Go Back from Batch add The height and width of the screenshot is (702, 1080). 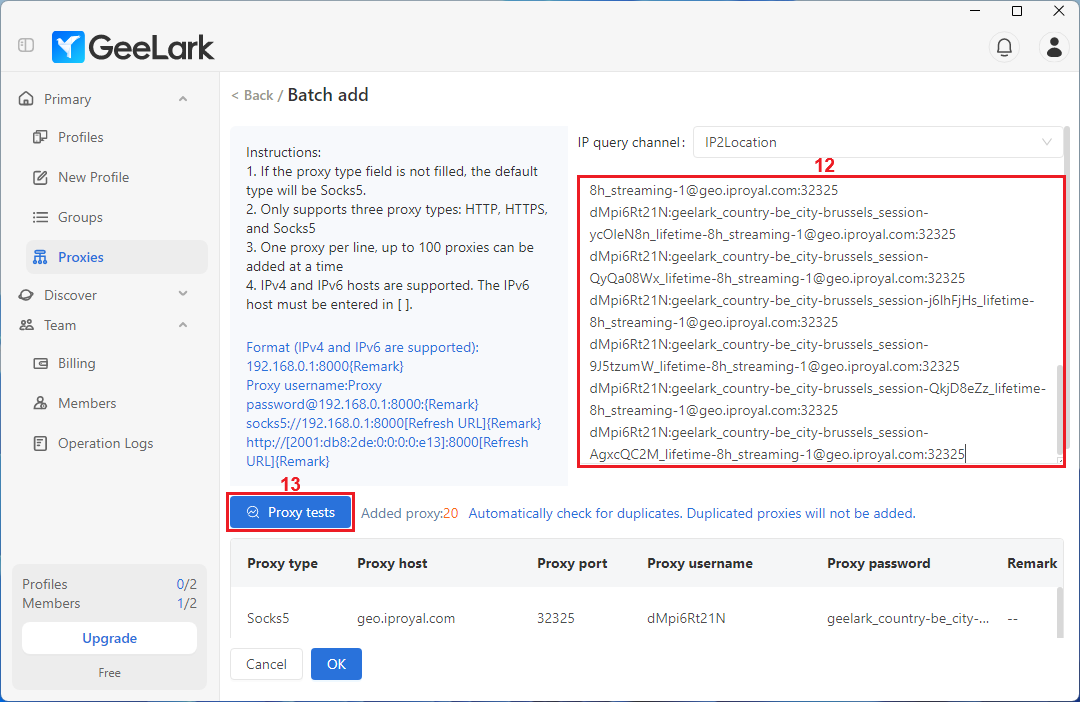point(252,96)
